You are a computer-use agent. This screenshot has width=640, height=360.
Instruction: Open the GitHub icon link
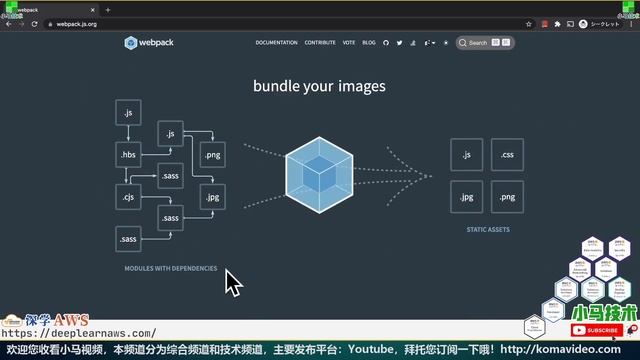tap(386, 43)
